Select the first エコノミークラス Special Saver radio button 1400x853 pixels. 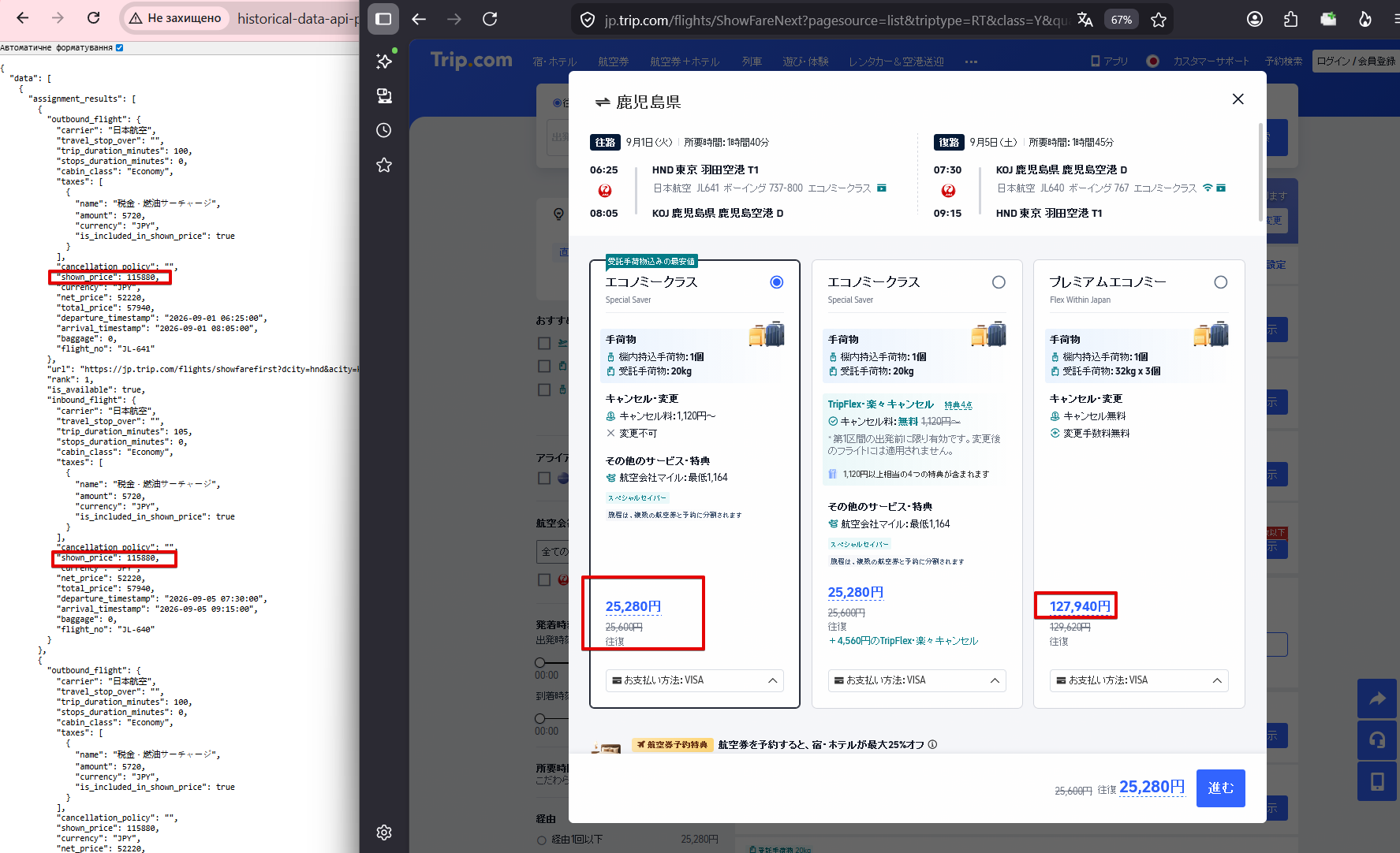click(777, 282)
